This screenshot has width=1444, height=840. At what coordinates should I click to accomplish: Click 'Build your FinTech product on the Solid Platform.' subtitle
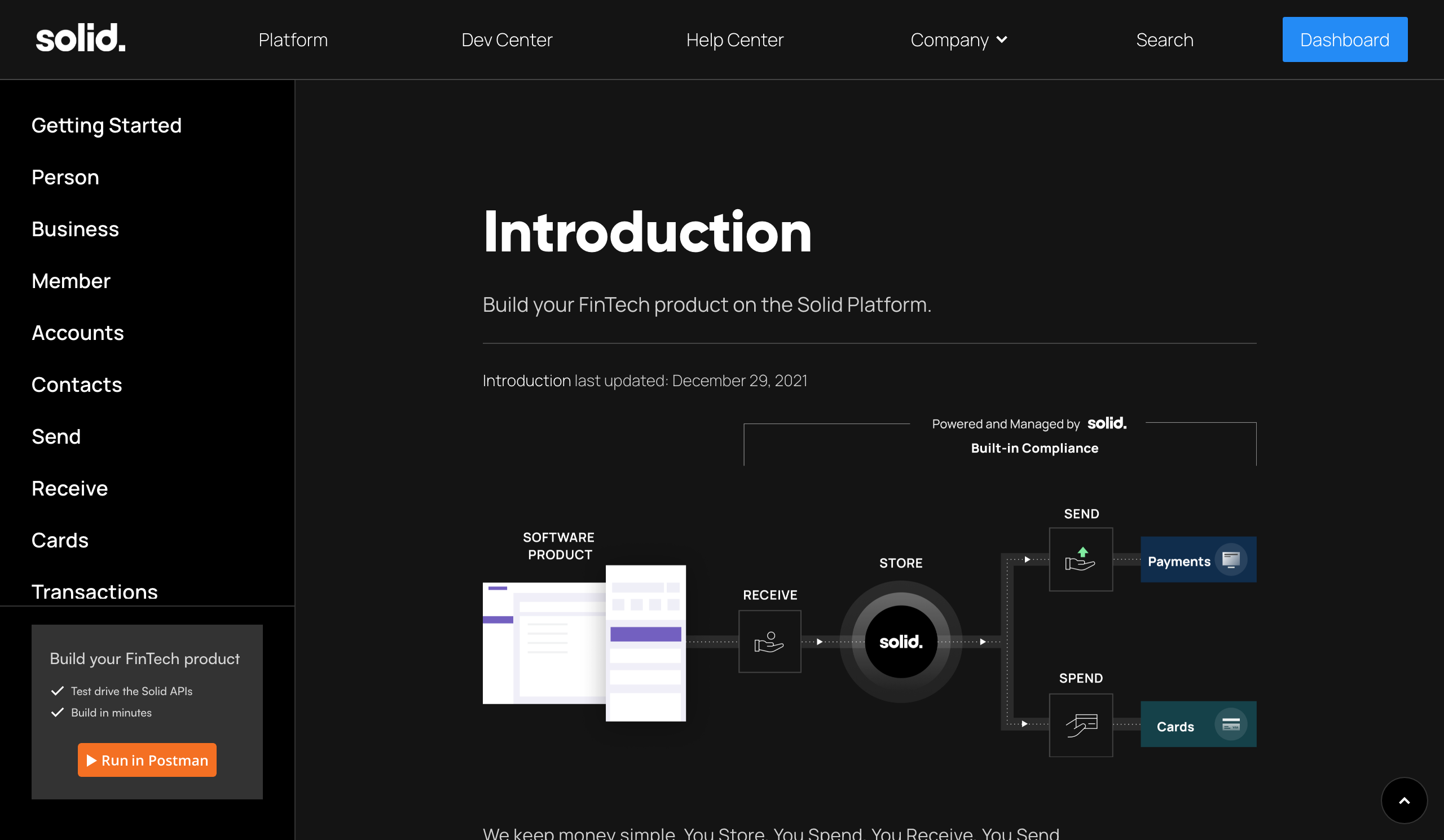pos(707,304)
